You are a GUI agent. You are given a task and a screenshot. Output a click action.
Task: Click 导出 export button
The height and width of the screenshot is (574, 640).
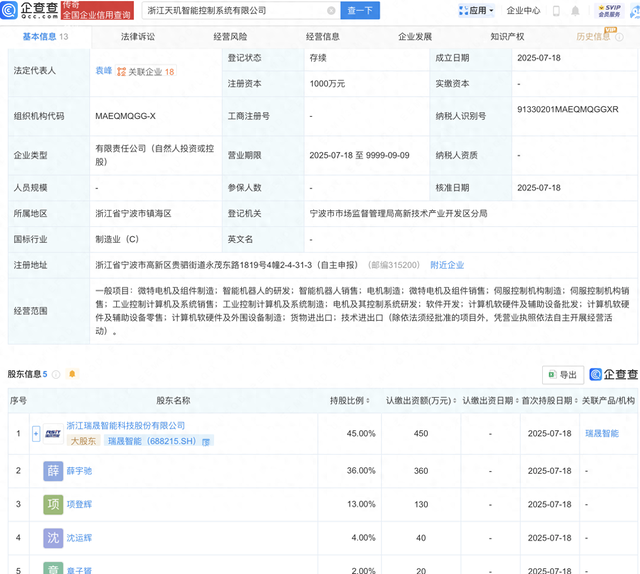click(563, 375)
